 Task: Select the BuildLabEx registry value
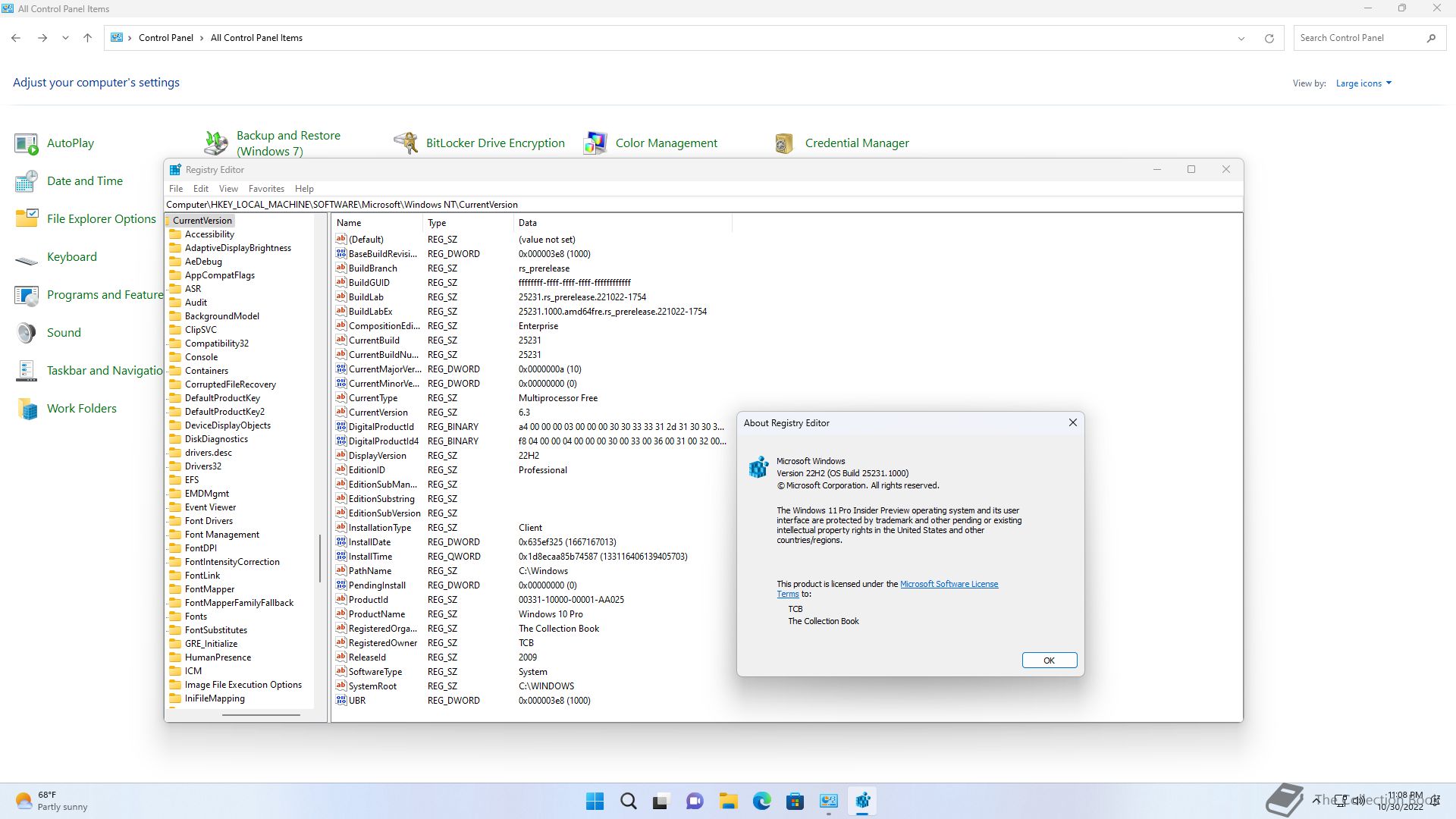tap(370, 312)
